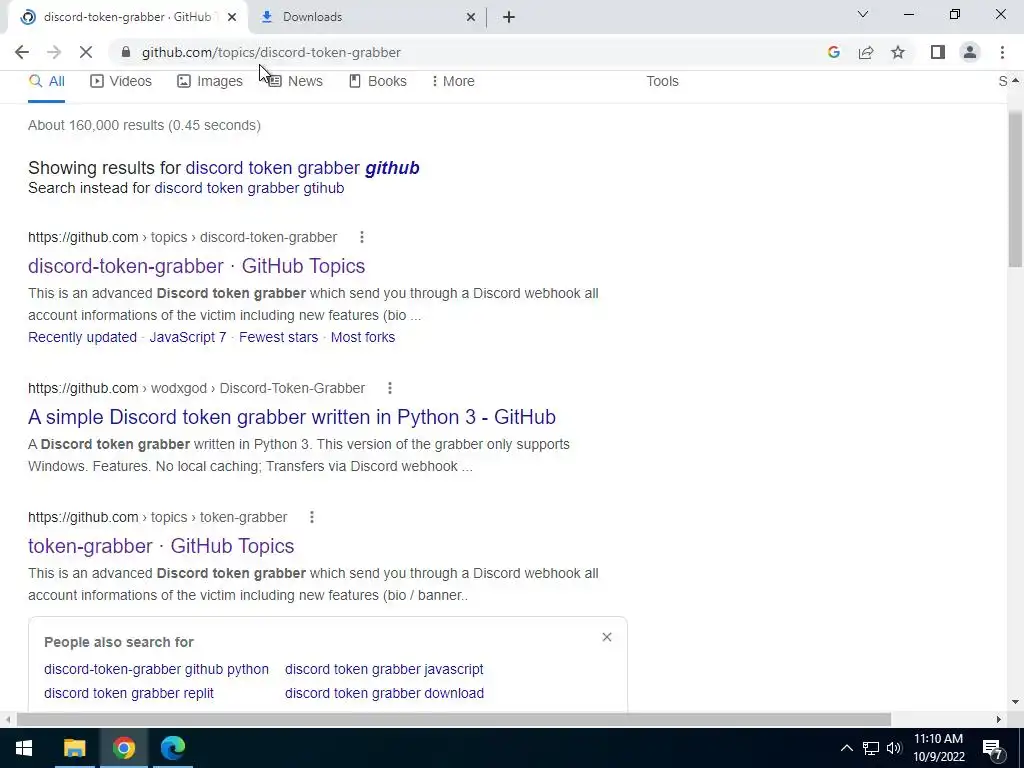Open options for the token-grabber topics result
The image size is (1024, 768).
tap(312, 517)
